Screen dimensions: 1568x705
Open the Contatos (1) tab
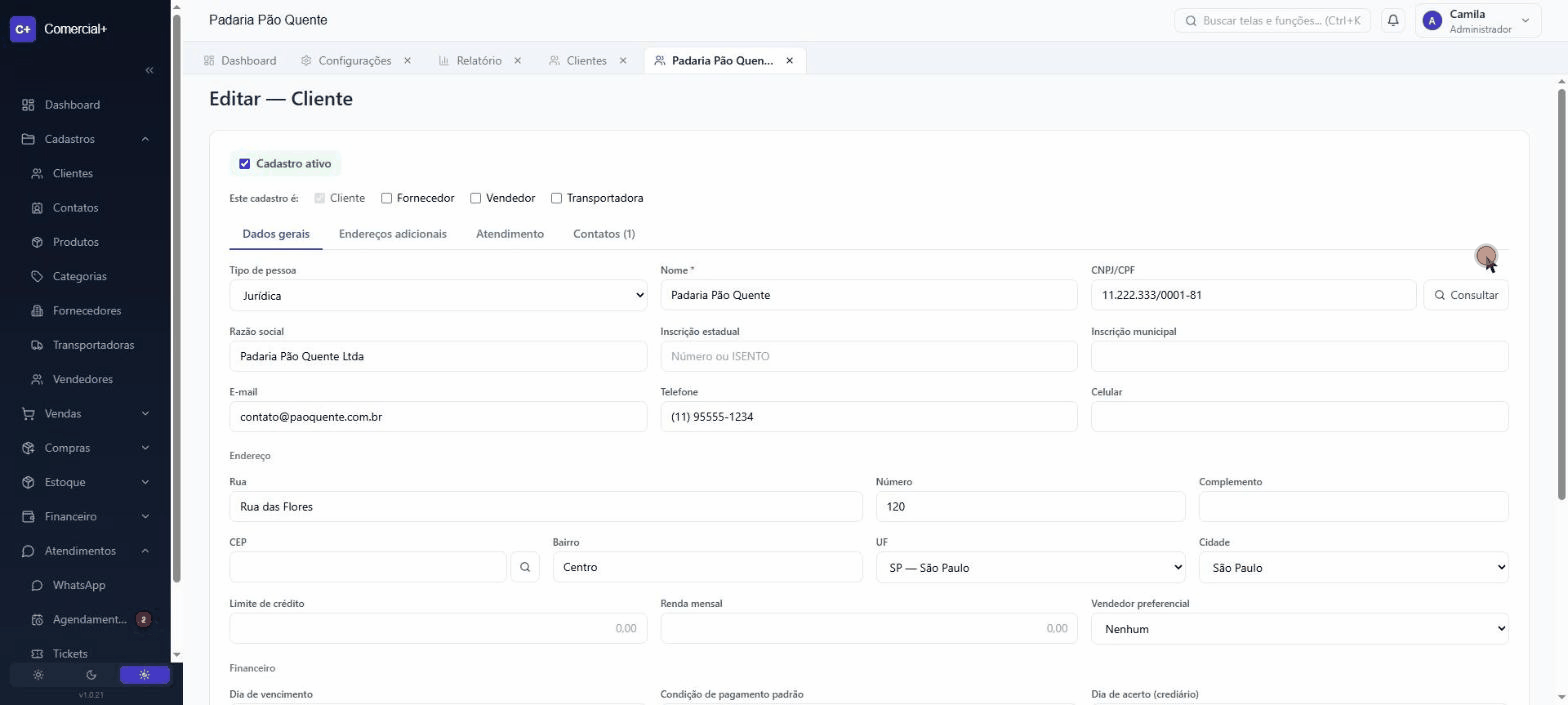604,234
